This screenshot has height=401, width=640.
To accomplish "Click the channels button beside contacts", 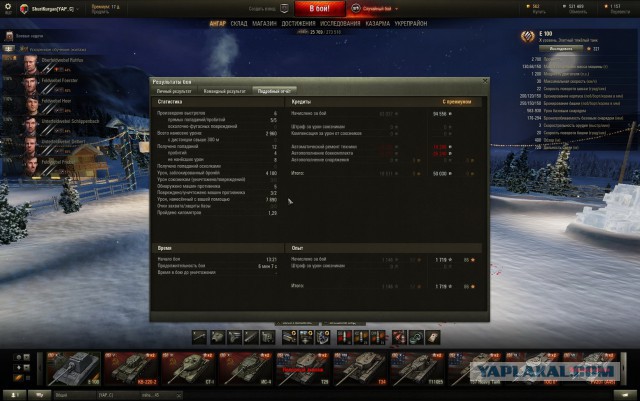I will (x=40, y=395).
